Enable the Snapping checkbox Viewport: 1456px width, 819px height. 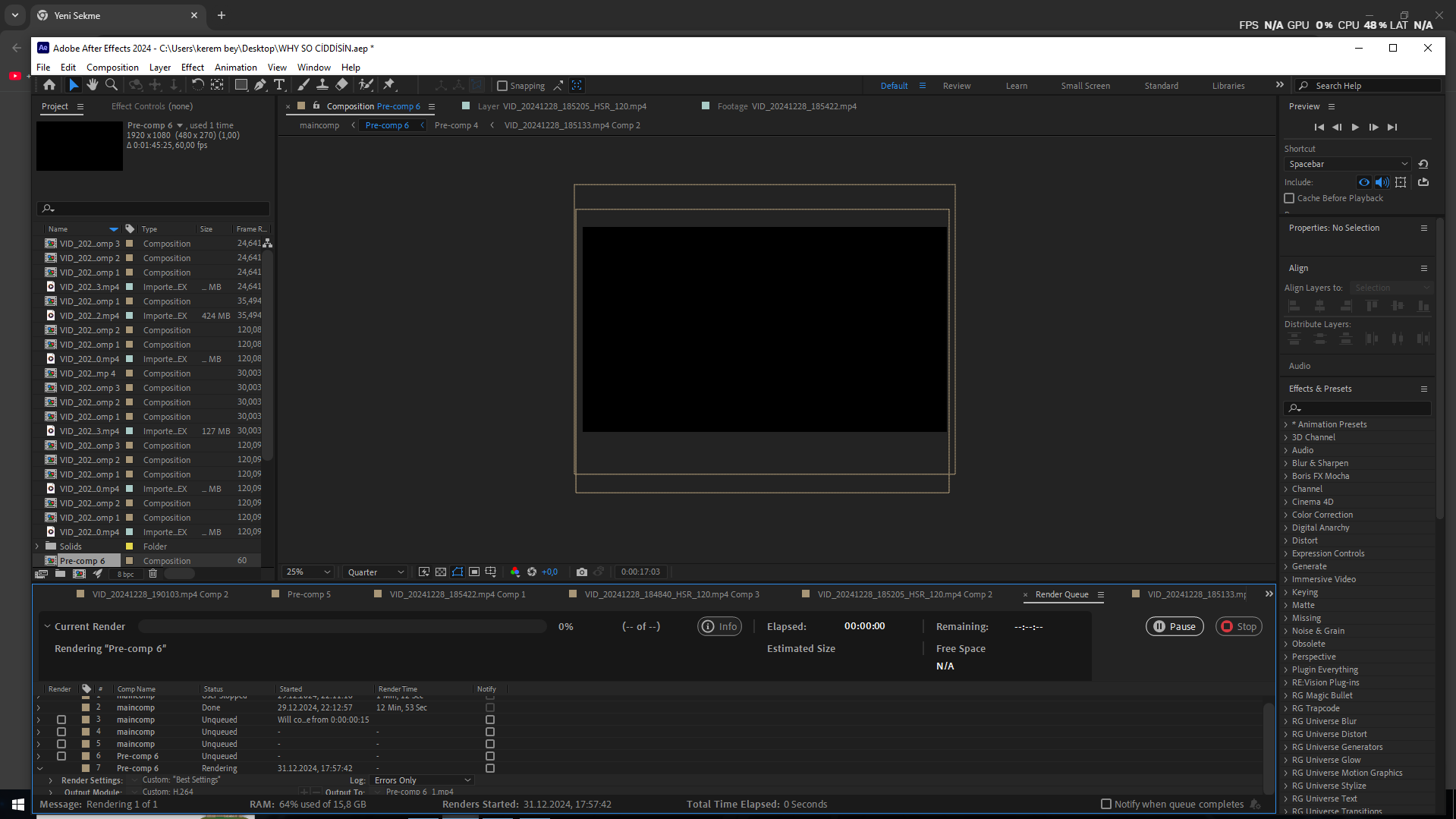tap(502, 86)
